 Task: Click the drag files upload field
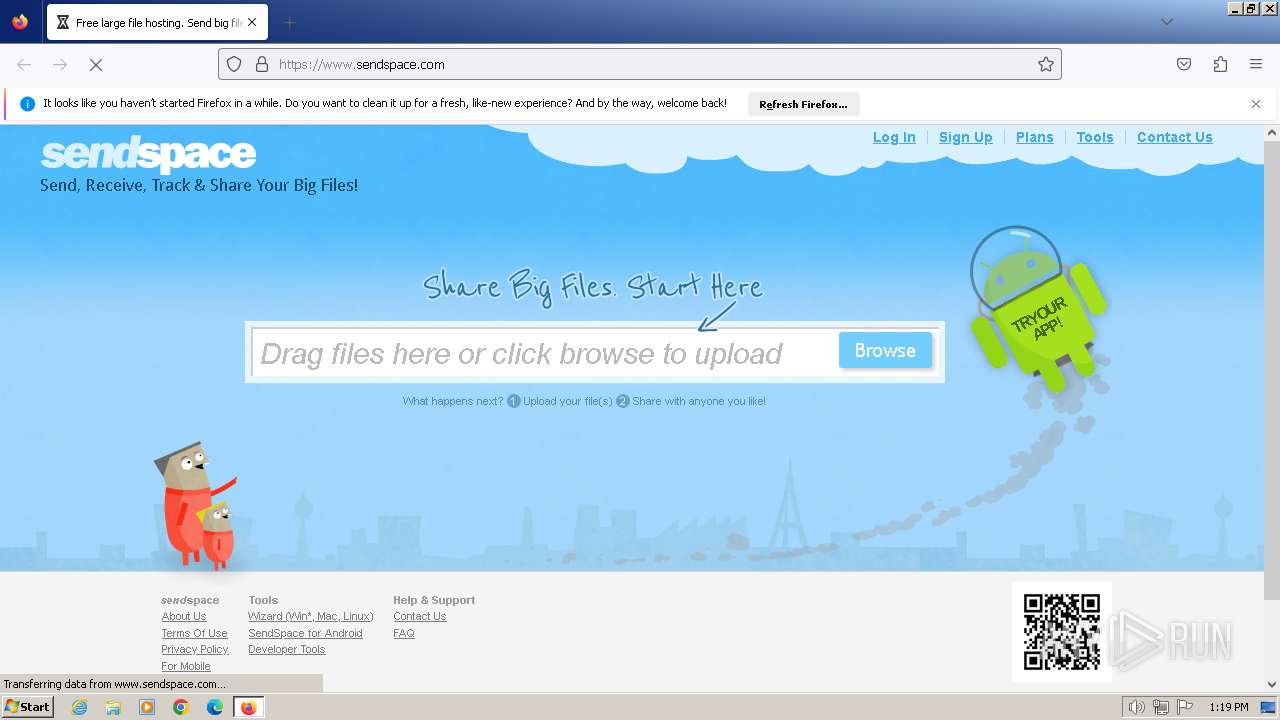pos(543,353)
